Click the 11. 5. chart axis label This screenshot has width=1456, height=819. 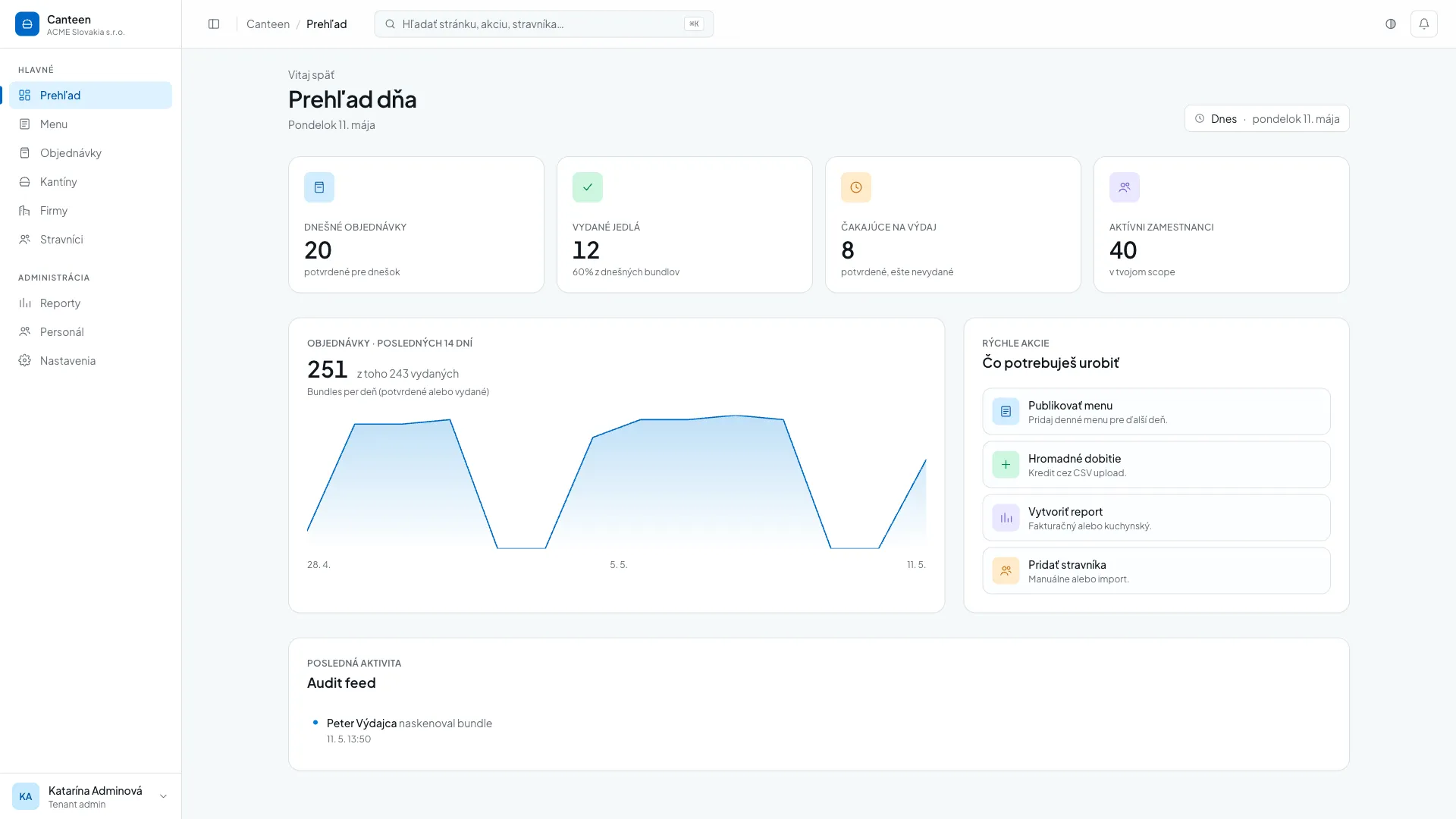click(x=916, y=565)
